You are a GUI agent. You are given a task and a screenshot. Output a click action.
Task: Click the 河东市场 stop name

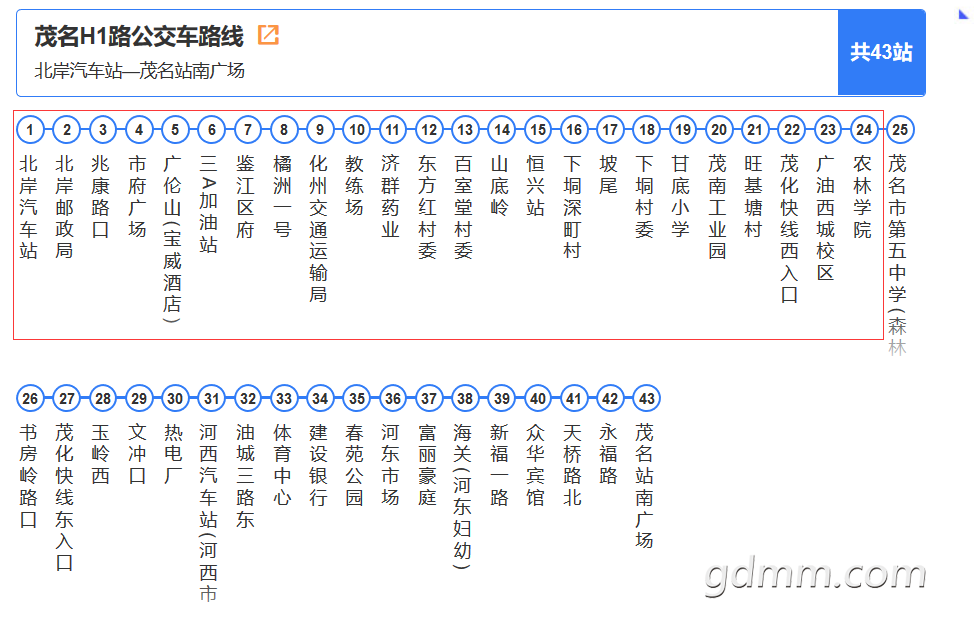(390, 465)
